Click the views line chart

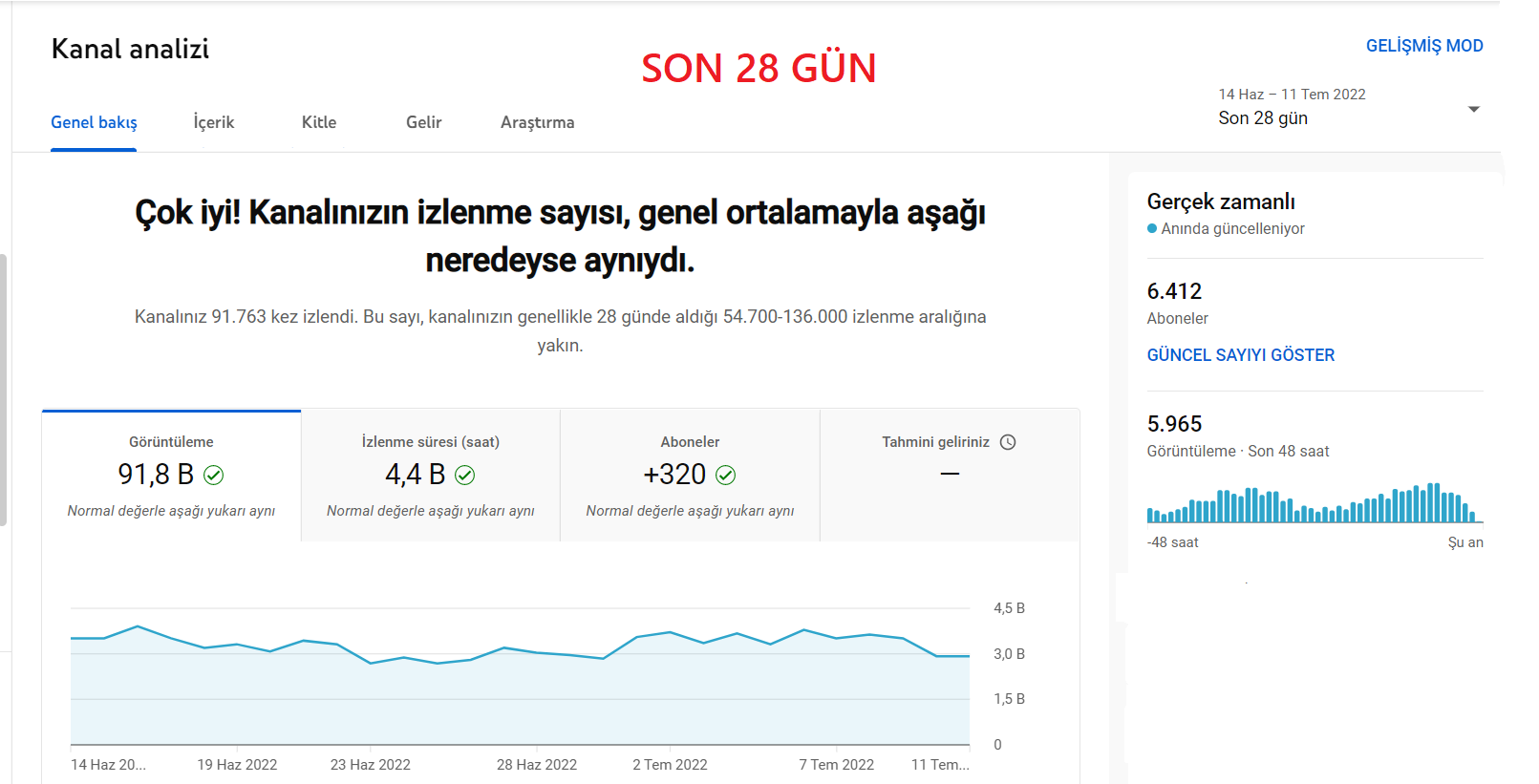coord(521,676)
